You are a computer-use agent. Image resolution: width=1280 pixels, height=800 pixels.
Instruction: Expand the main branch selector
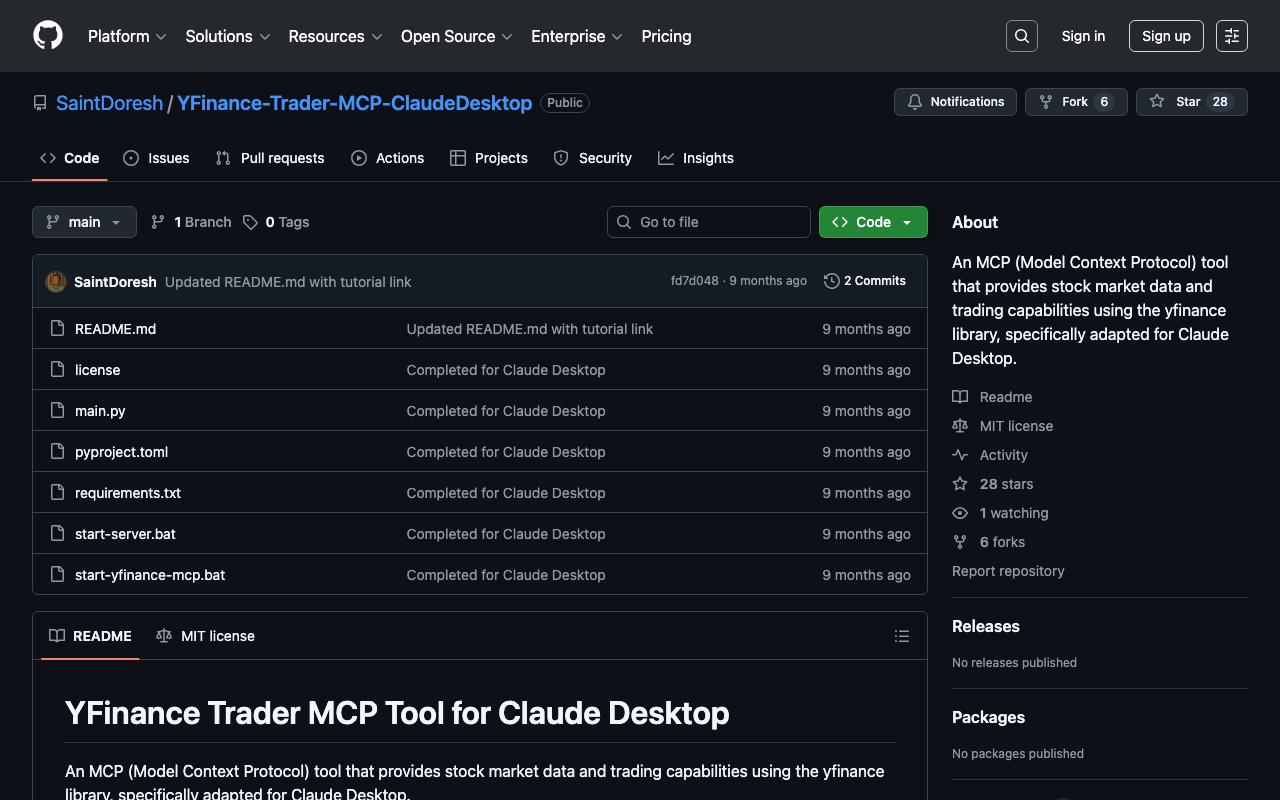pos(84,222)
